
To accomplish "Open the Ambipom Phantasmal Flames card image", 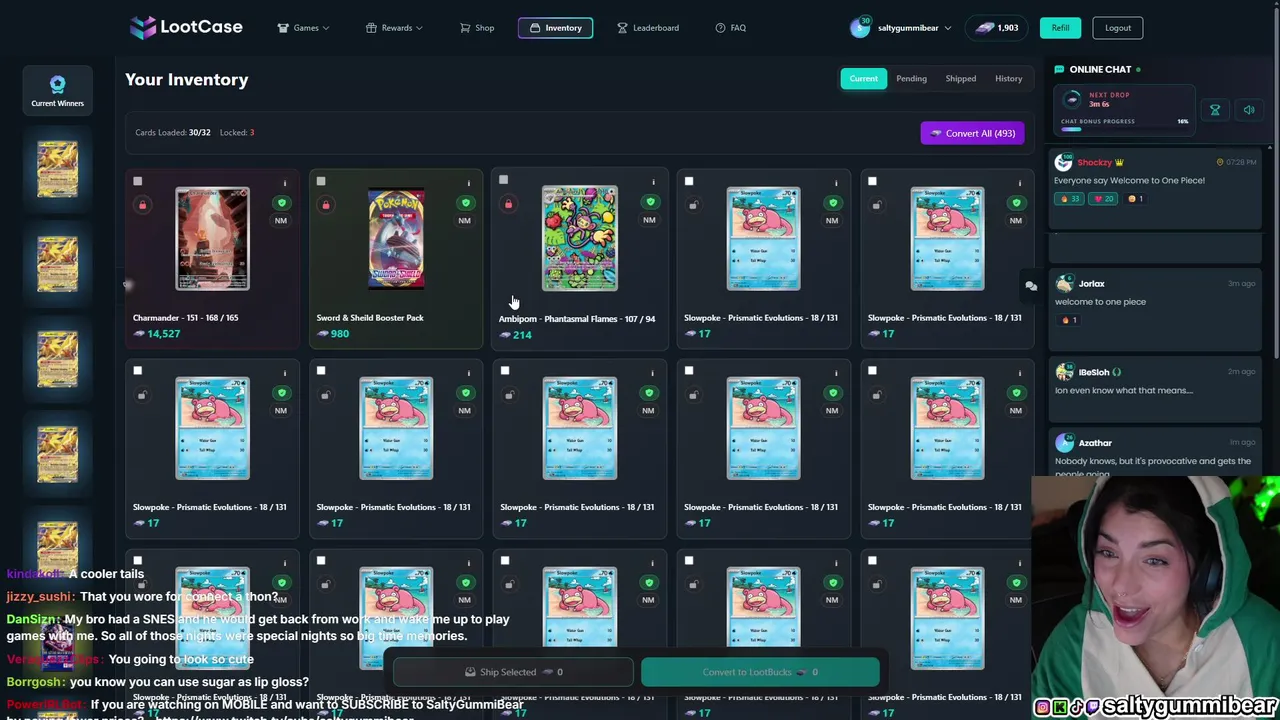I will click(580, 238).
